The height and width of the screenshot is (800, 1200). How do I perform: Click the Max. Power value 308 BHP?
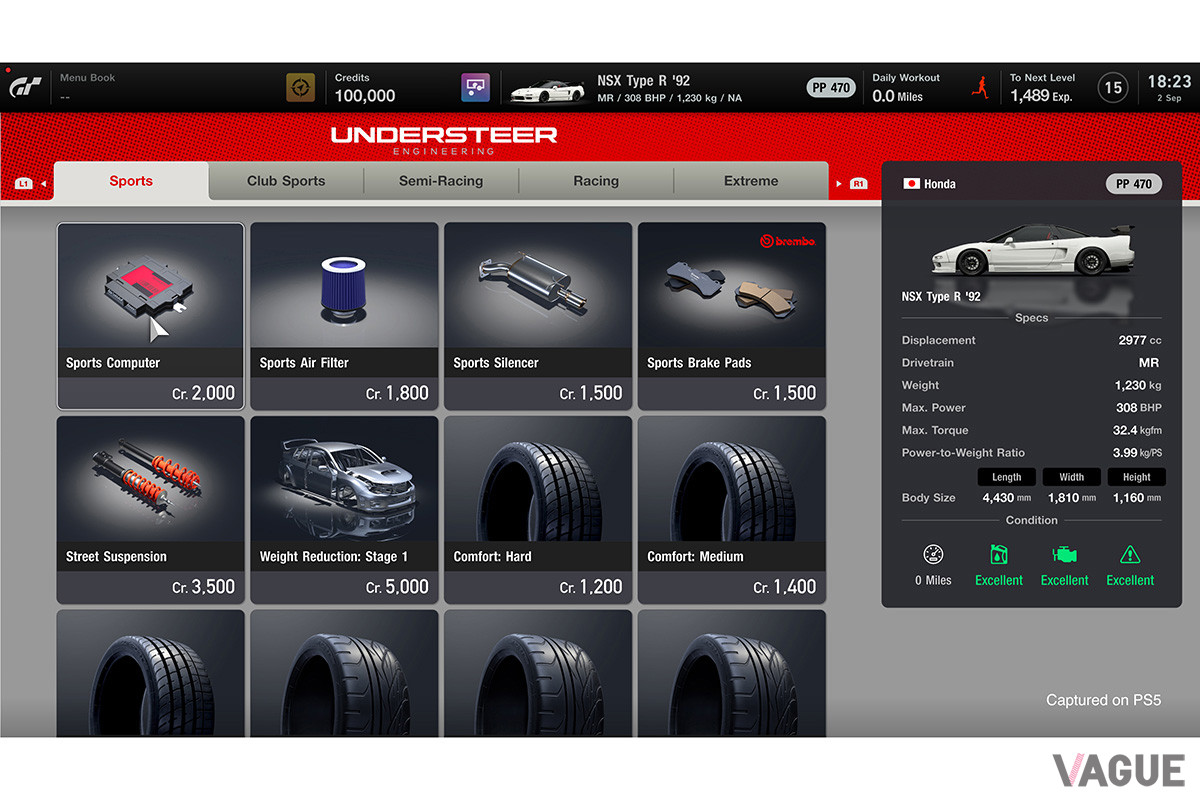pos(1139,408)
